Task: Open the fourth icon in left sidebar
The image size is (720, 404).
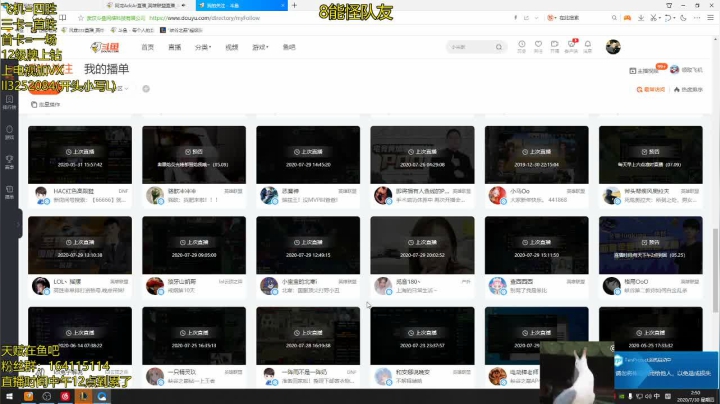Action: pyautogui.click(x=9, y=192)
